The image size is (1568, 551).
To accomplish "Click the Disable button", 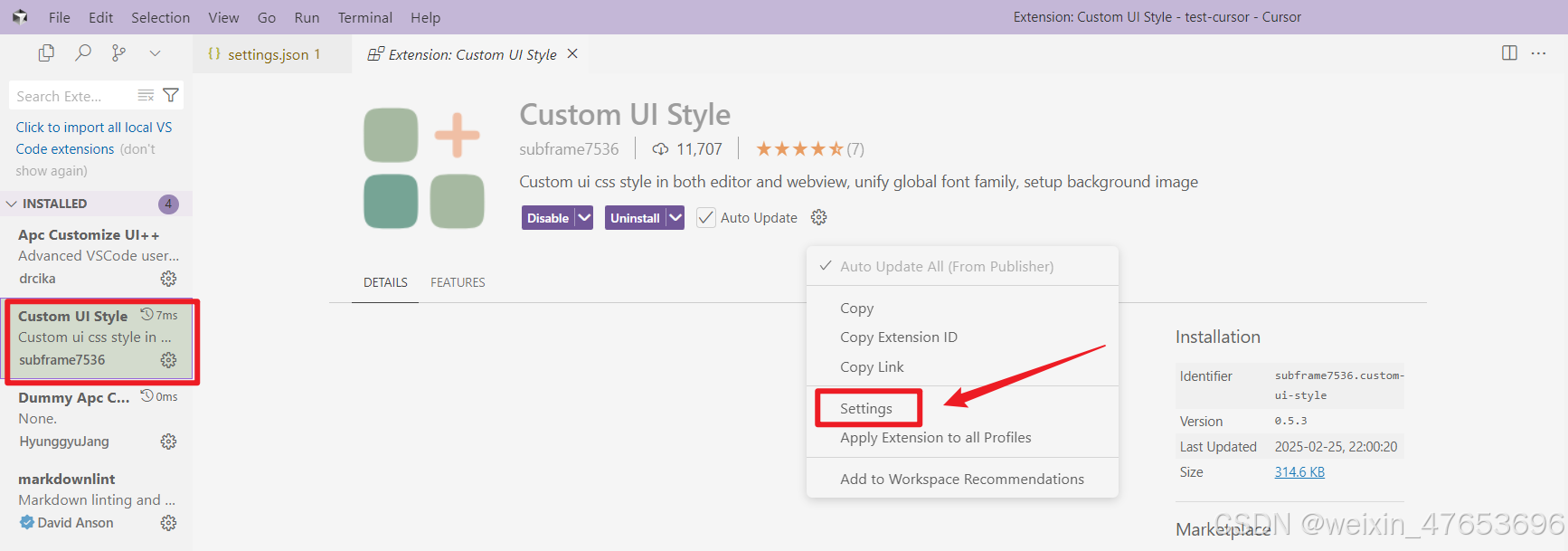I will 547,218.
